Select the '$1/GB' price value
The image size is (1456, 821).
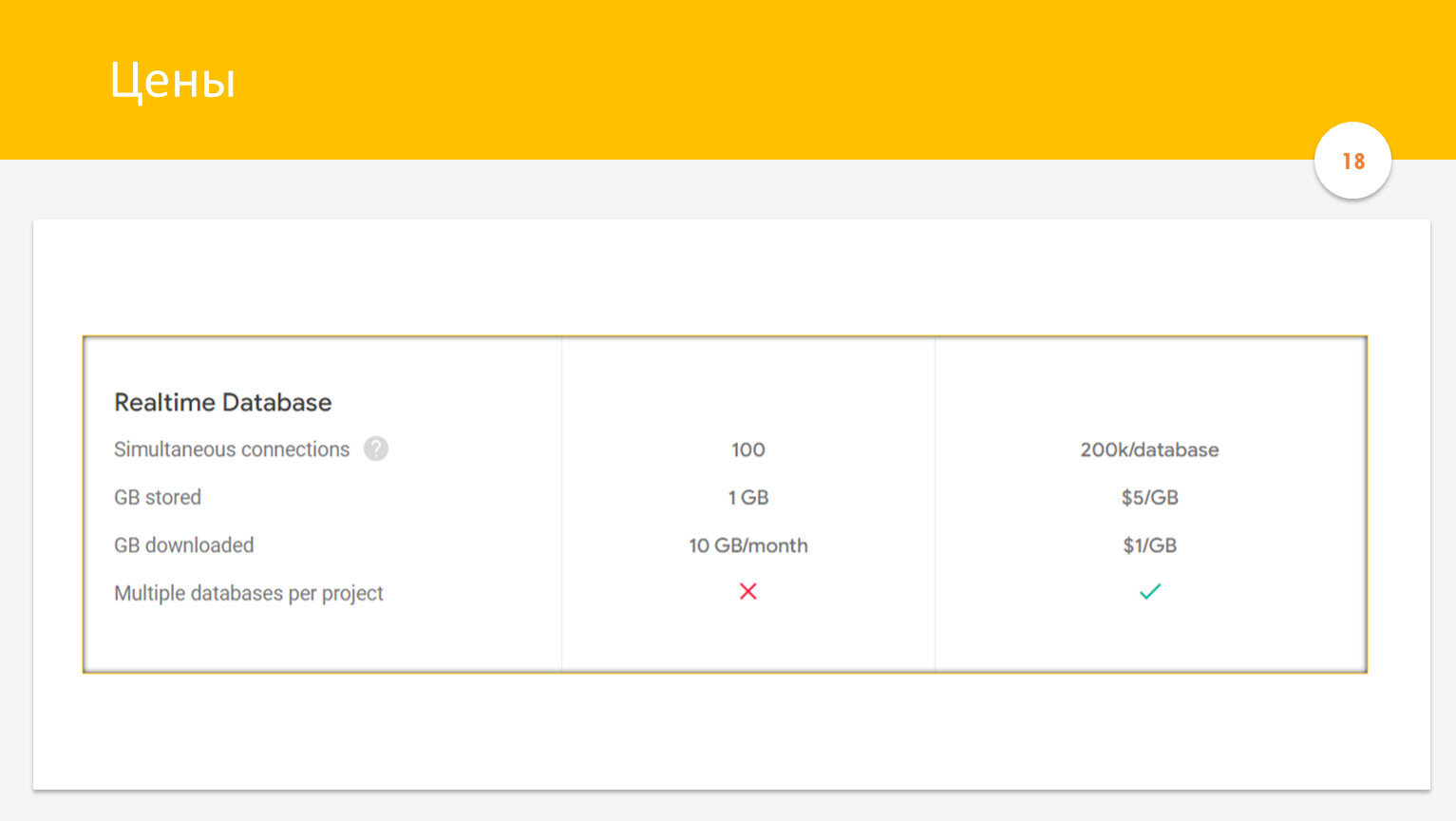click(1149, 545)
